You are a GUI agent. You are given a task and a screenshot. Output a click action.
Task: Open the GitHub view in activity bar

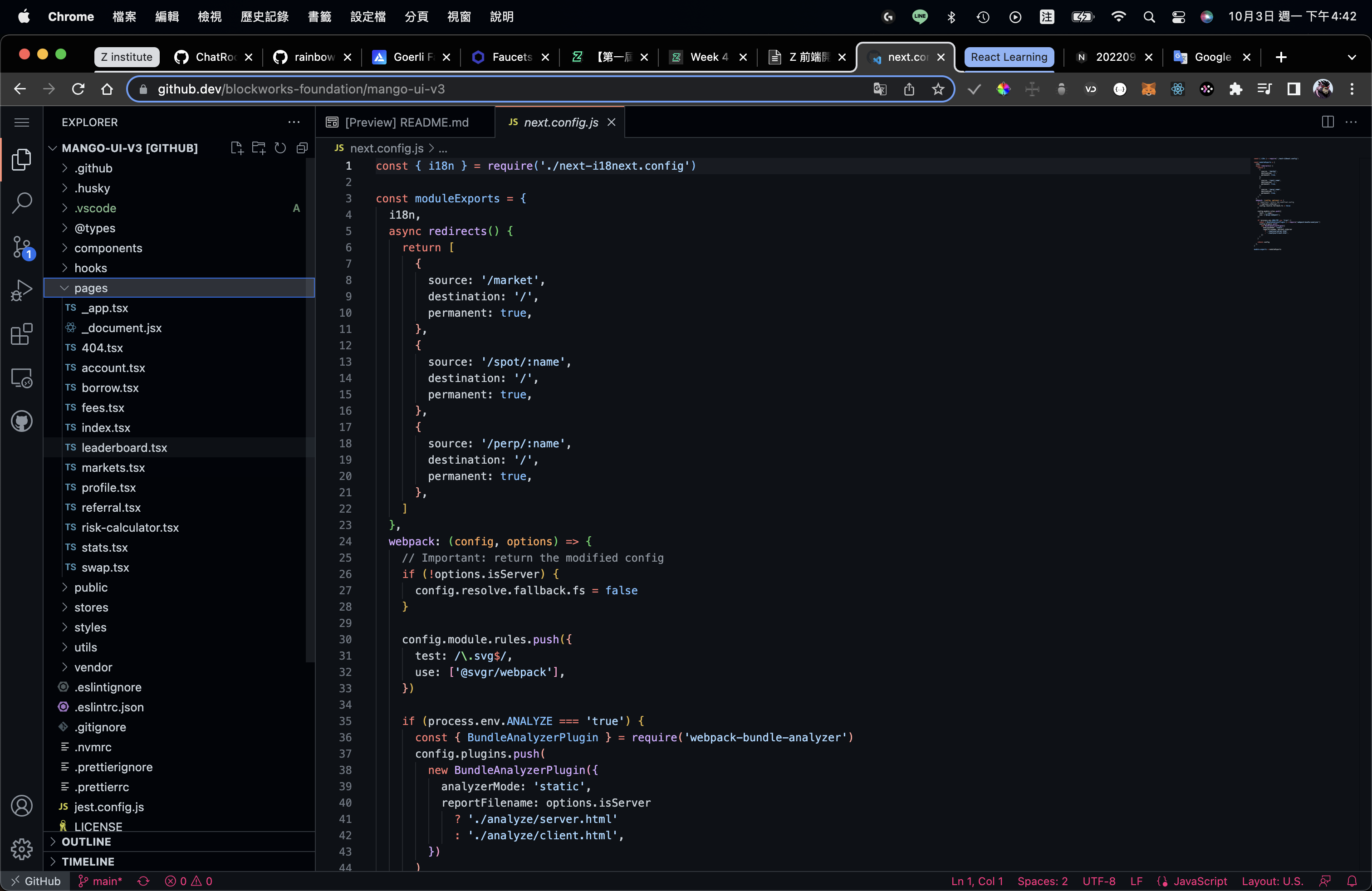(x=21, y=421)
